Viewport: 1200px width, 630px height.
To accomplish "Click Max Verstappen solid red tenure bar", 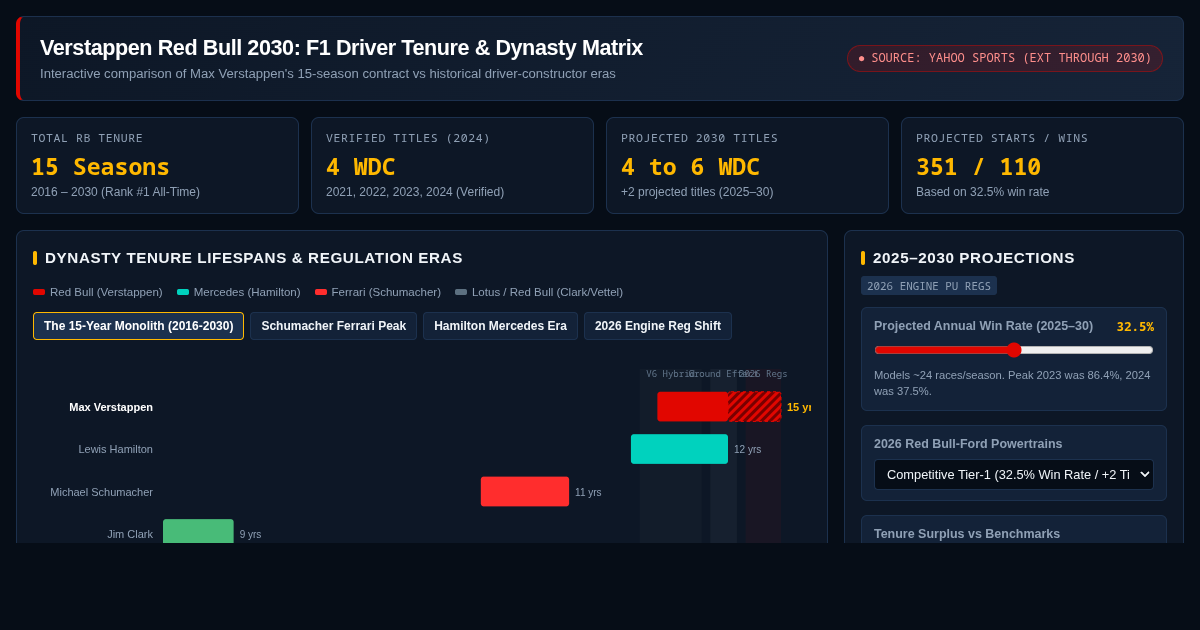I will point(692,407).
